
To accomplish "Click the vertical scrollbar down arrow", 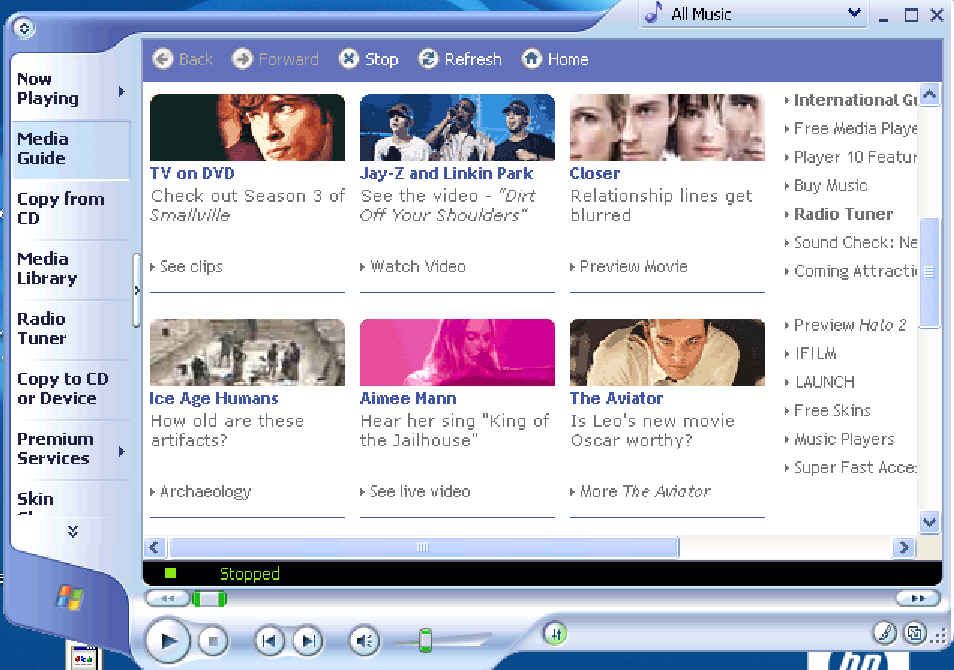I will (929, 522).
